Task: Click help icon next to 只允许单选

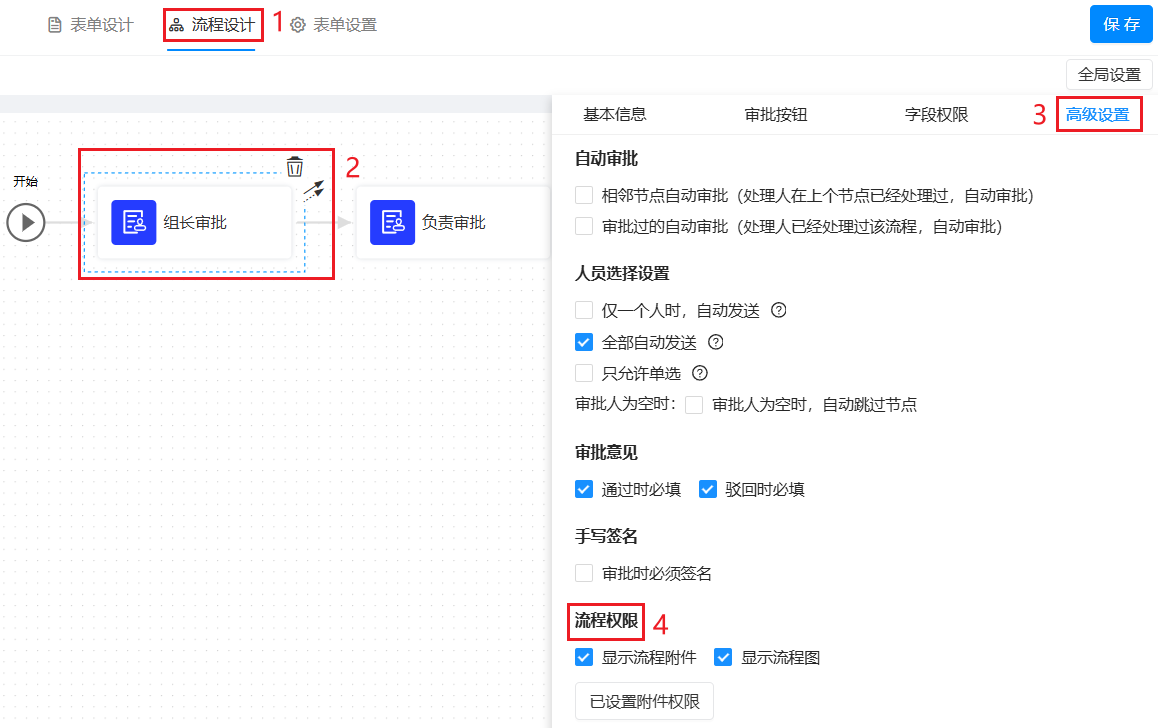Action: pos(700,374)
